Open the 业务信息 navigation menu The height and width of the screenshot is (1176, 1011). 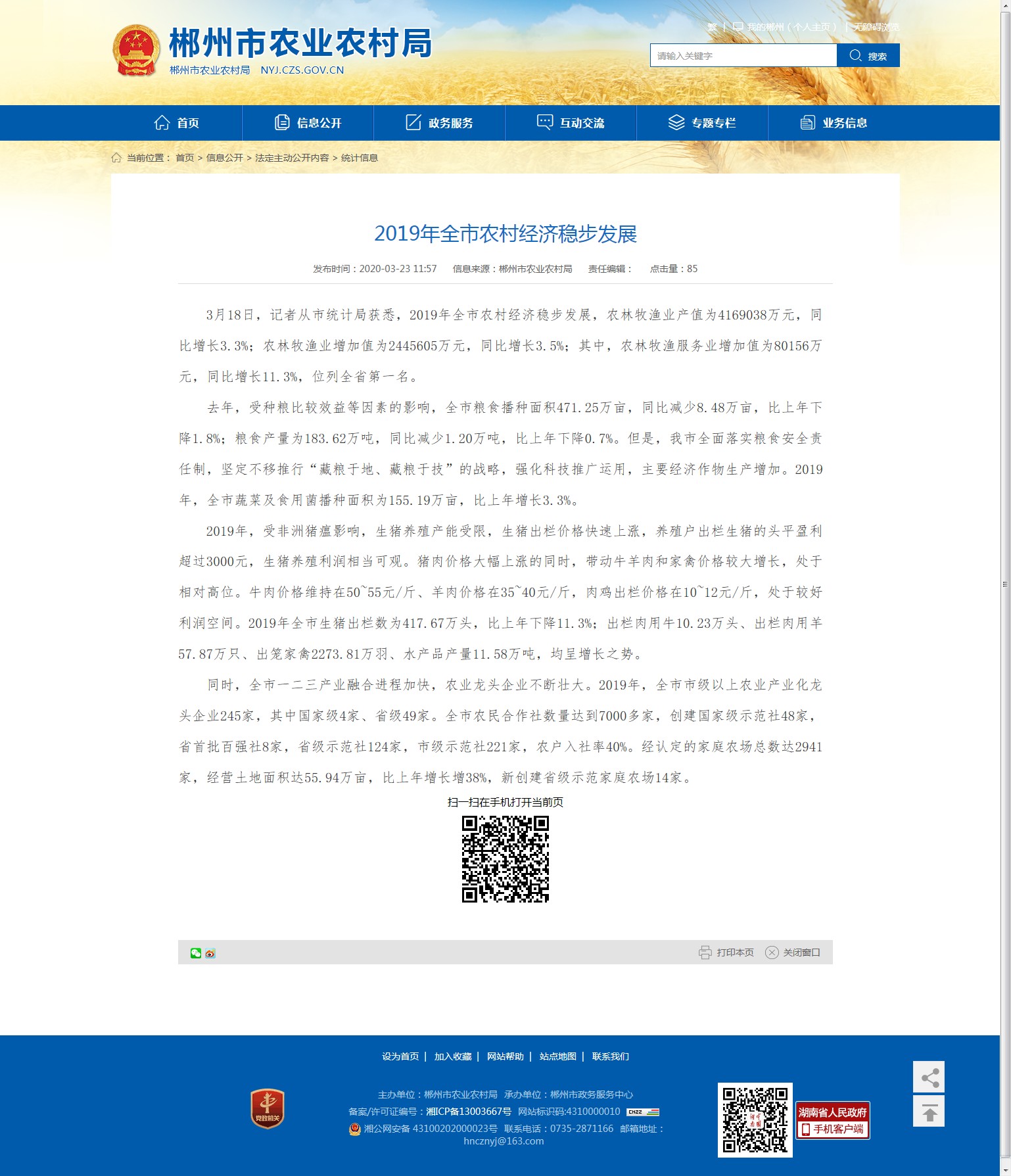coord(834,123)
